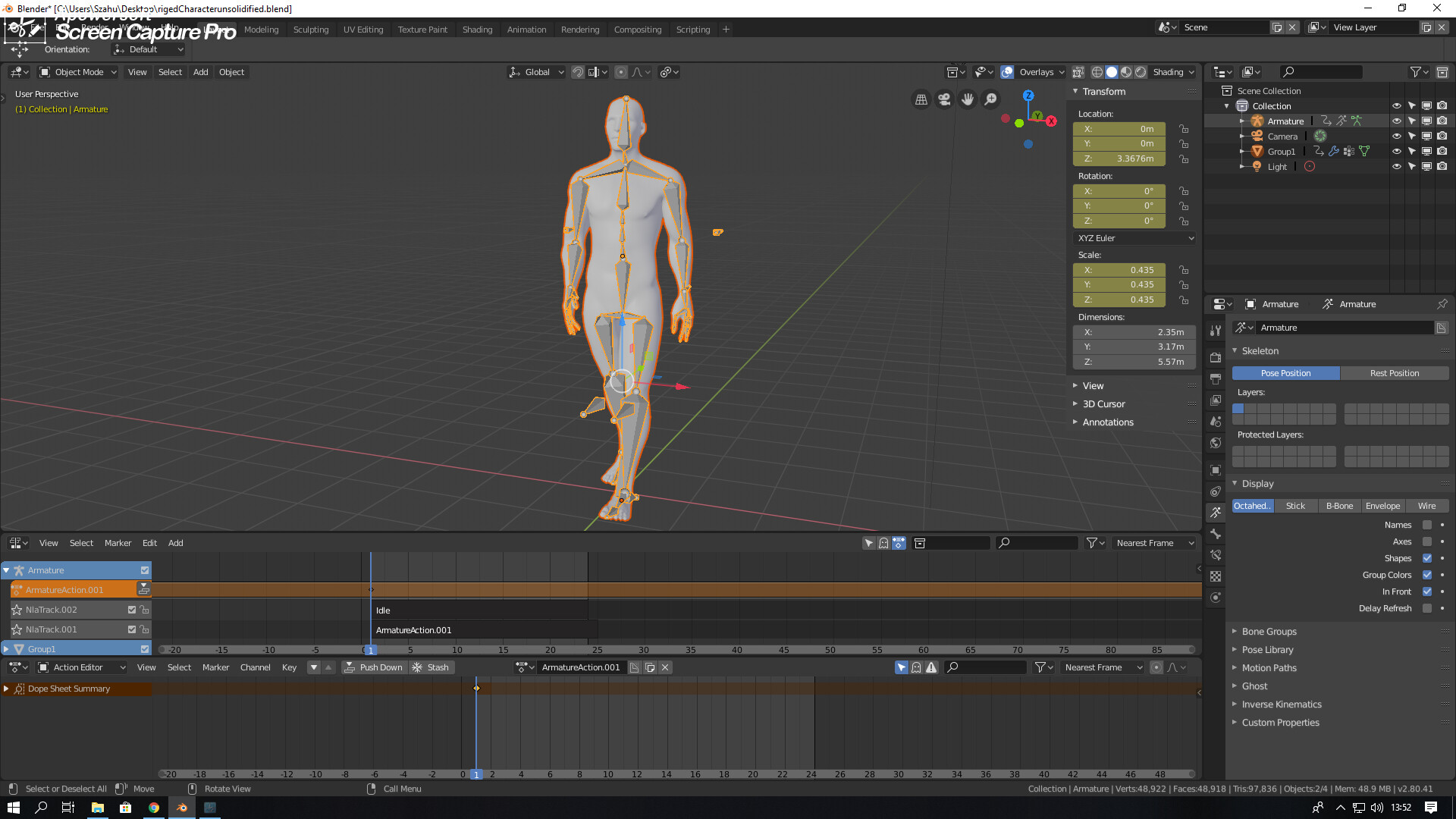Open the Output properties tab (printer icon)
Image resolution: width=1456 pixels, height=819 pixels.
(x=1216, y=378)
